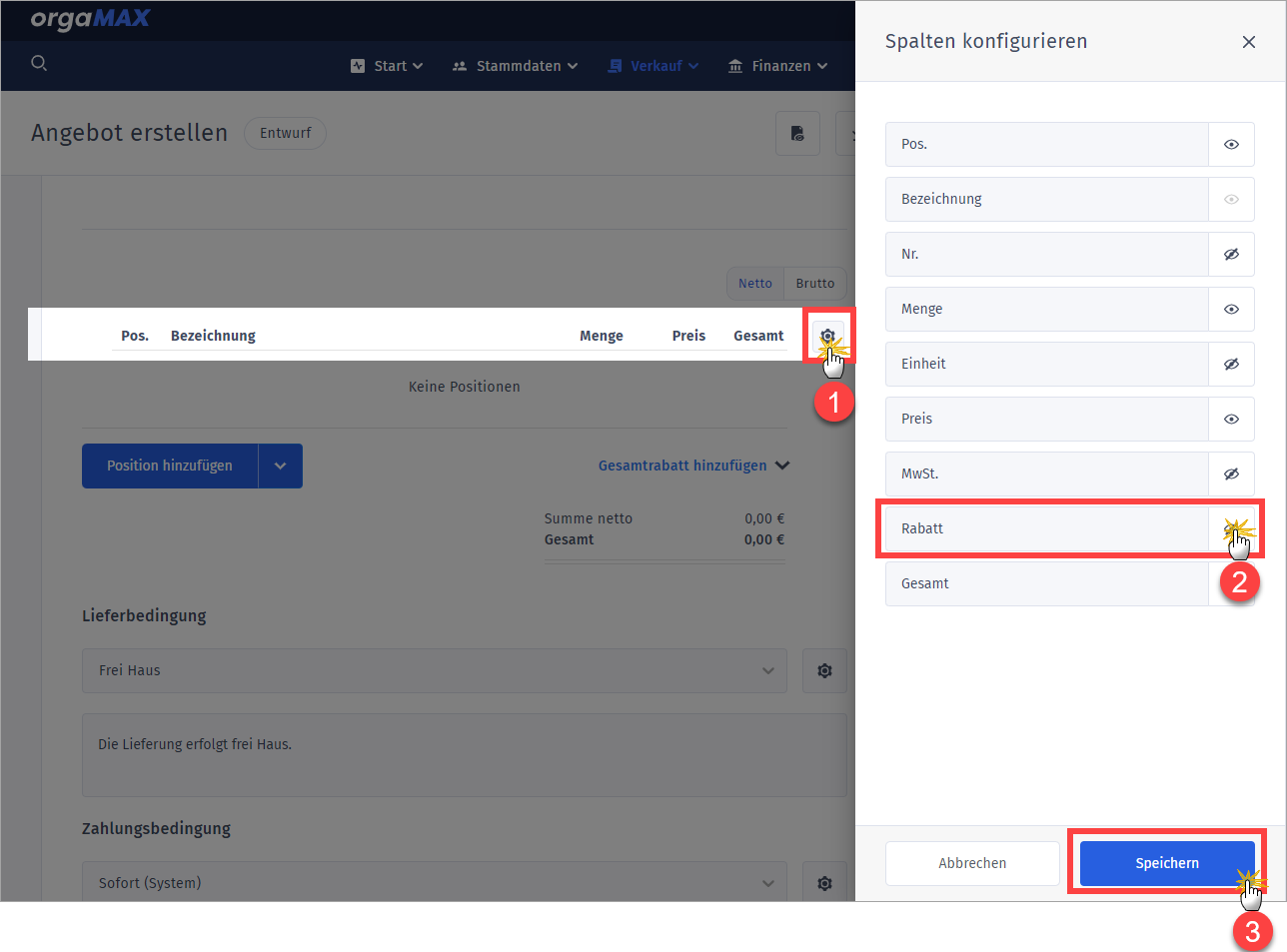The width and height of the screenshot is (1287, 952).
Task: Open the Finanzen menu
Action: 777,66
